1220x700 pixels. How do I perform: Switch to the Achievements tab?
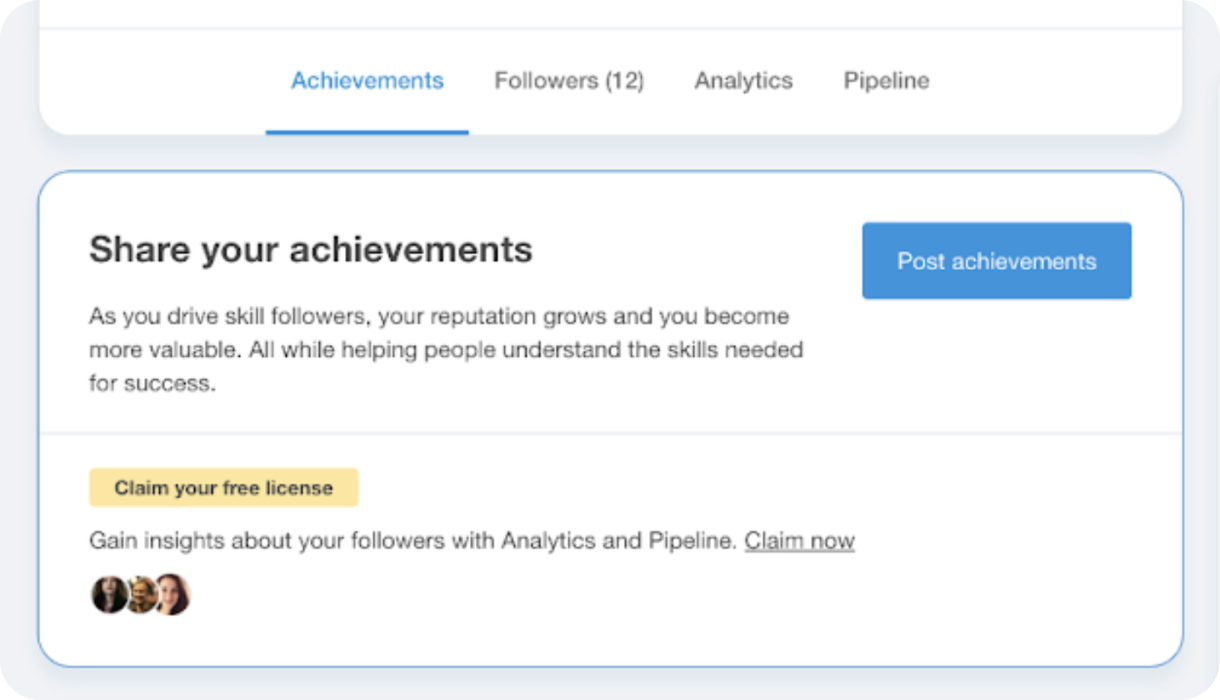pos(367,81)
